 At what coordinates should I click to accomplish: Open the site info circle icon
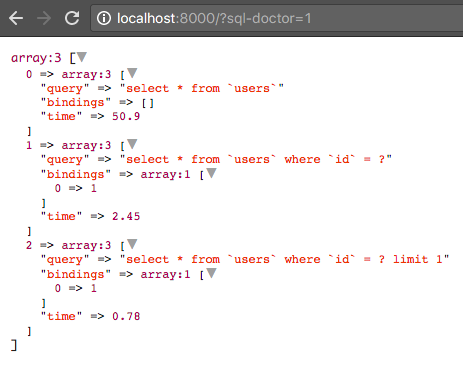pyautogui.click(x=104, y=18)
